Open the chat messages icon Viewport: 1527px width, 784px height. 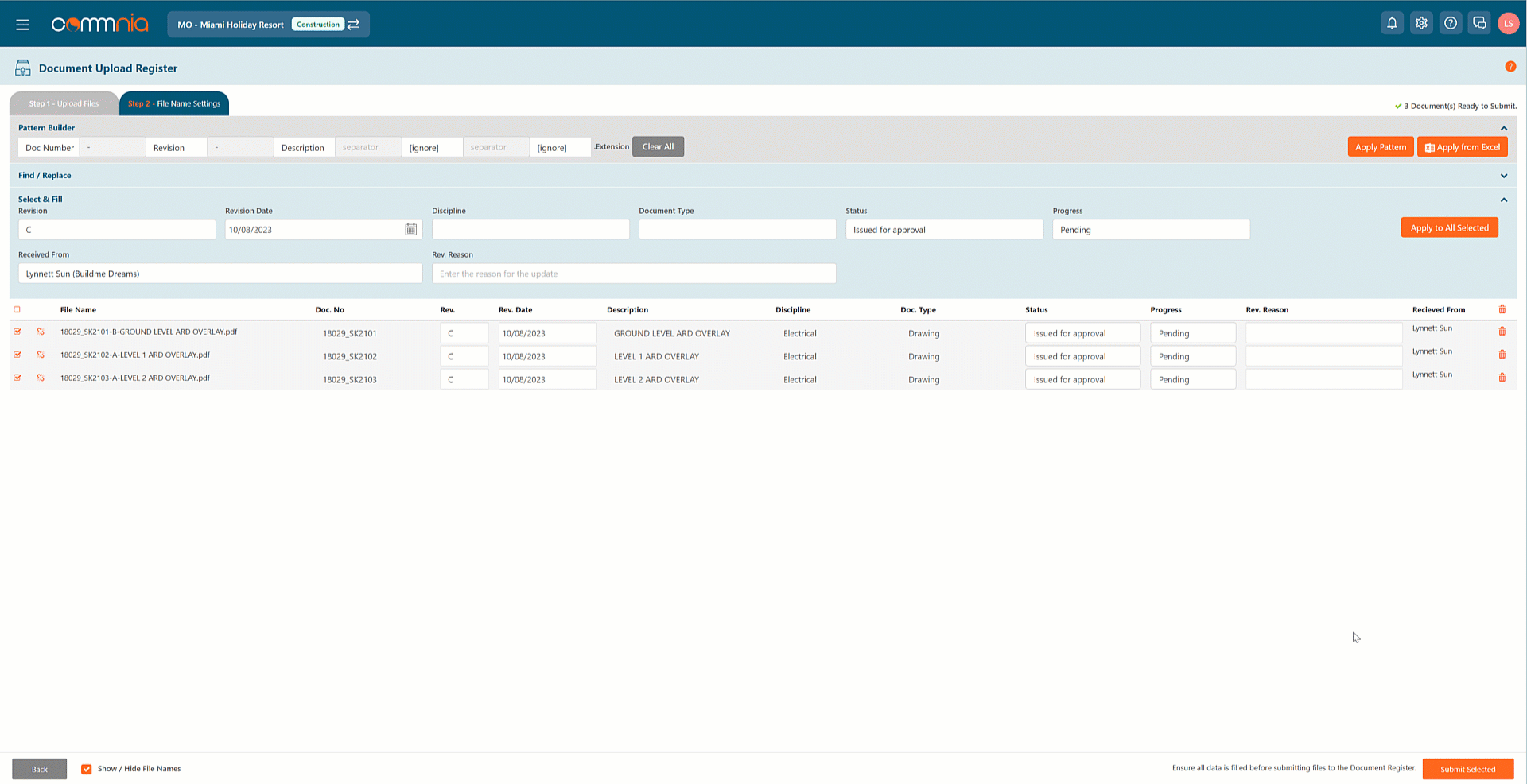pyautogui.click(x=1479, y=24)
